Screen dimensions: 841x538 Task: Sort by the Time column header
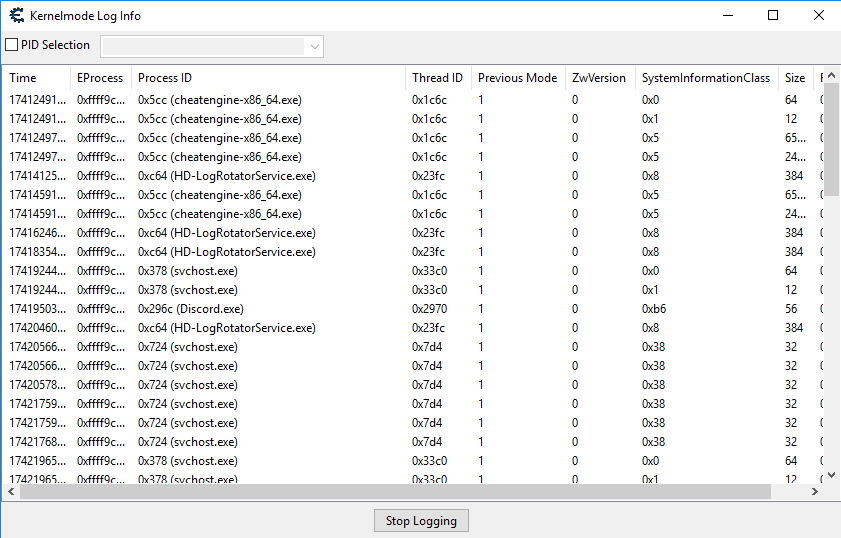click(36, 78)
